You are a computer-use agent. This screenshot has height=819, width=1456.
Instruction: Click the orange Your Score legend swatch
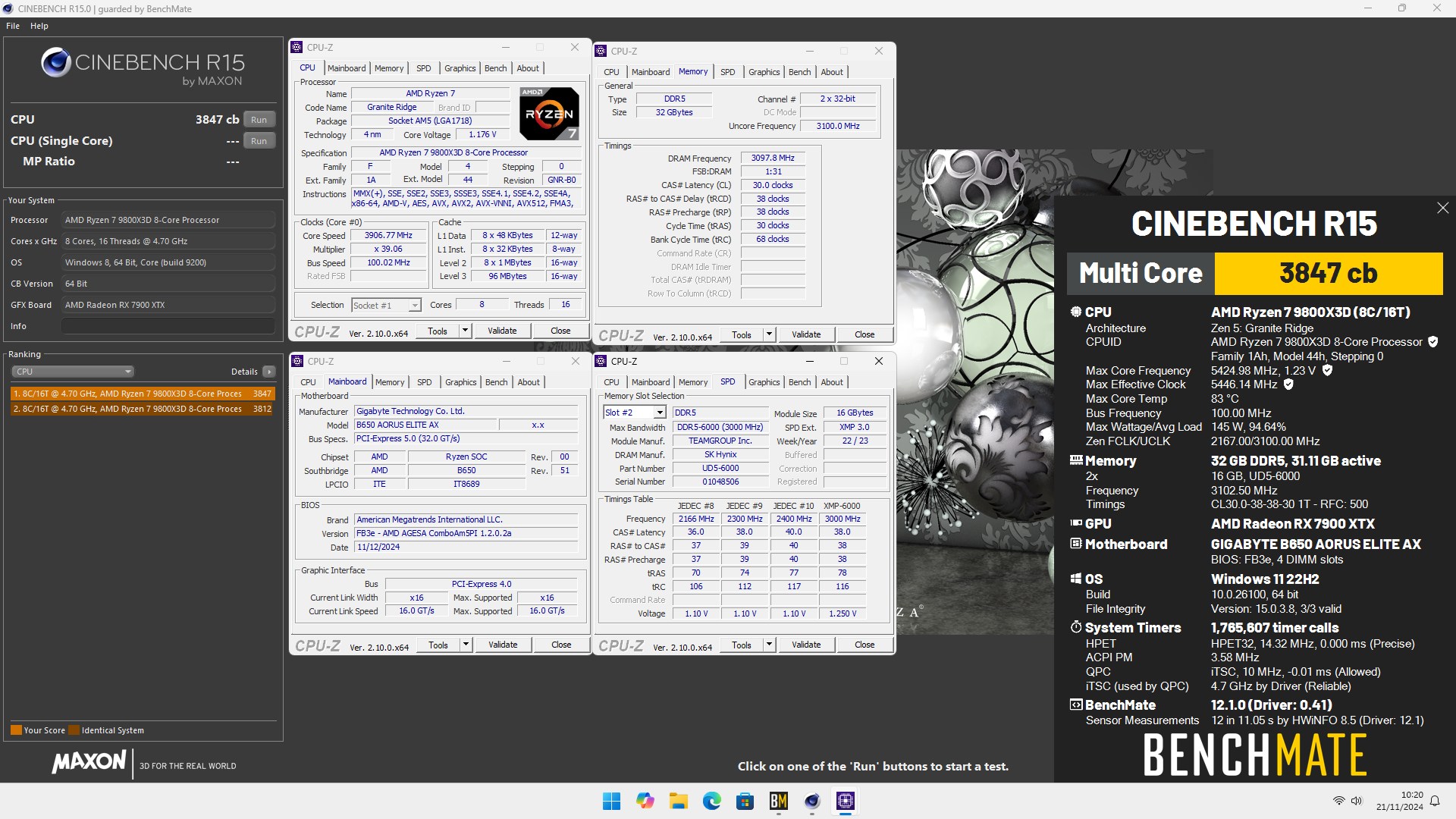[16, 730]
